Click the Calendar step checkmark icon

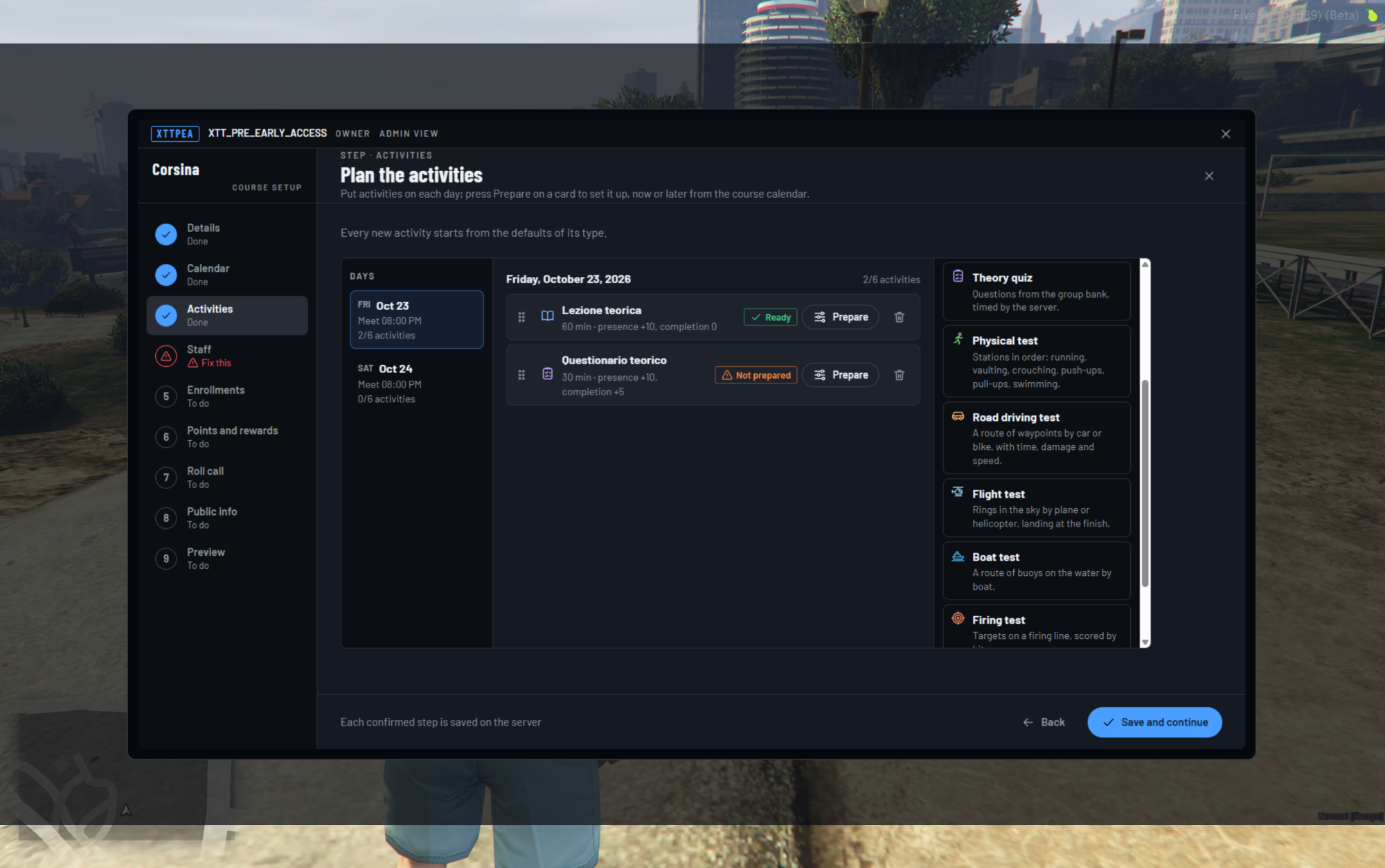166,275
